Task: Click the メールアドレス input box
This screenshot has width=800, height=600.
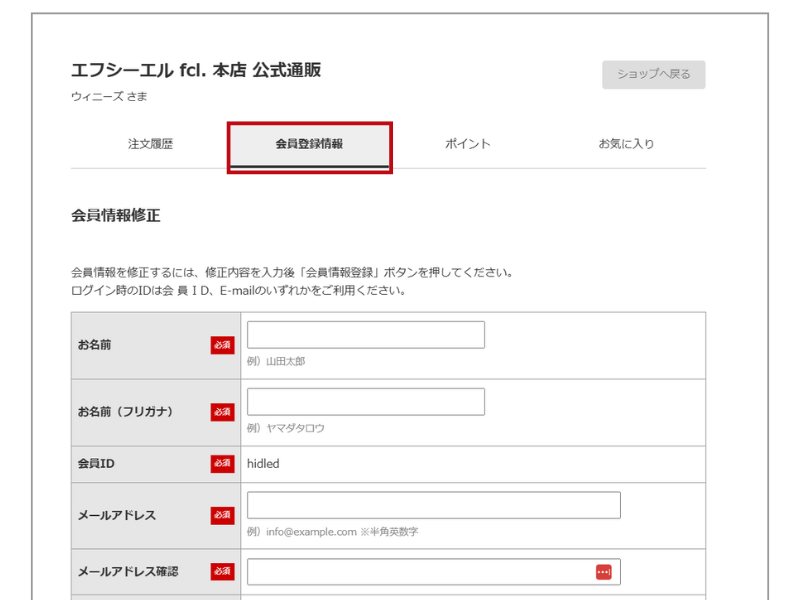Action: point(433,505)
